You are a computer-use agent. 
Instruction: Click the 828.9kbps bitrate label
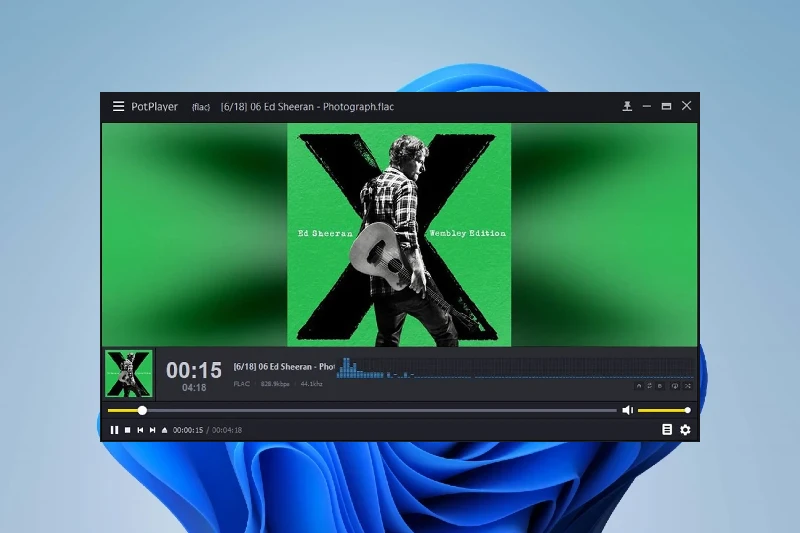pos(275,384)
